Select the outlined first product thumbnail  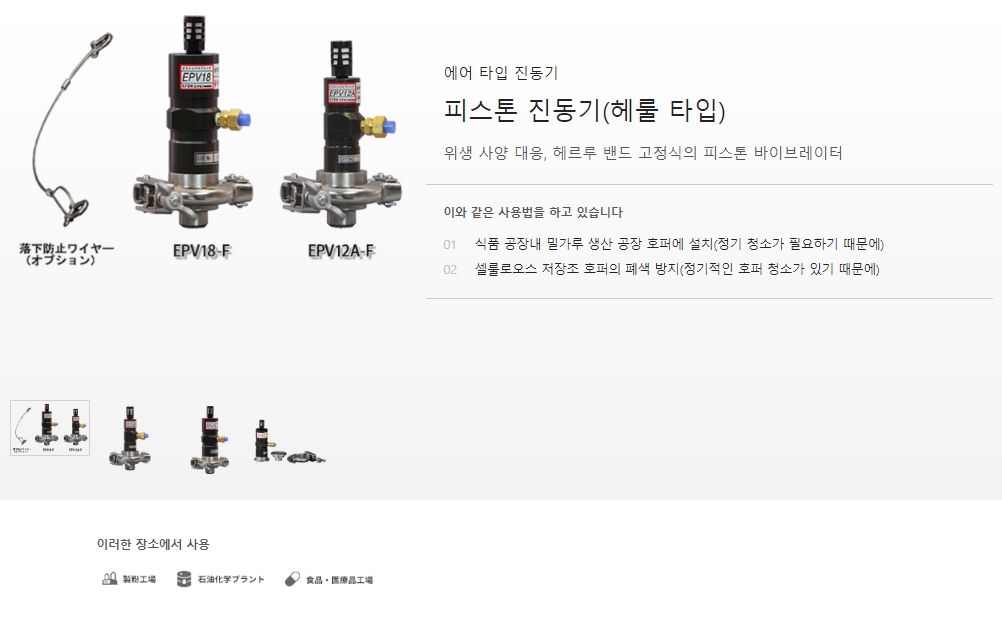click(50, 428)
